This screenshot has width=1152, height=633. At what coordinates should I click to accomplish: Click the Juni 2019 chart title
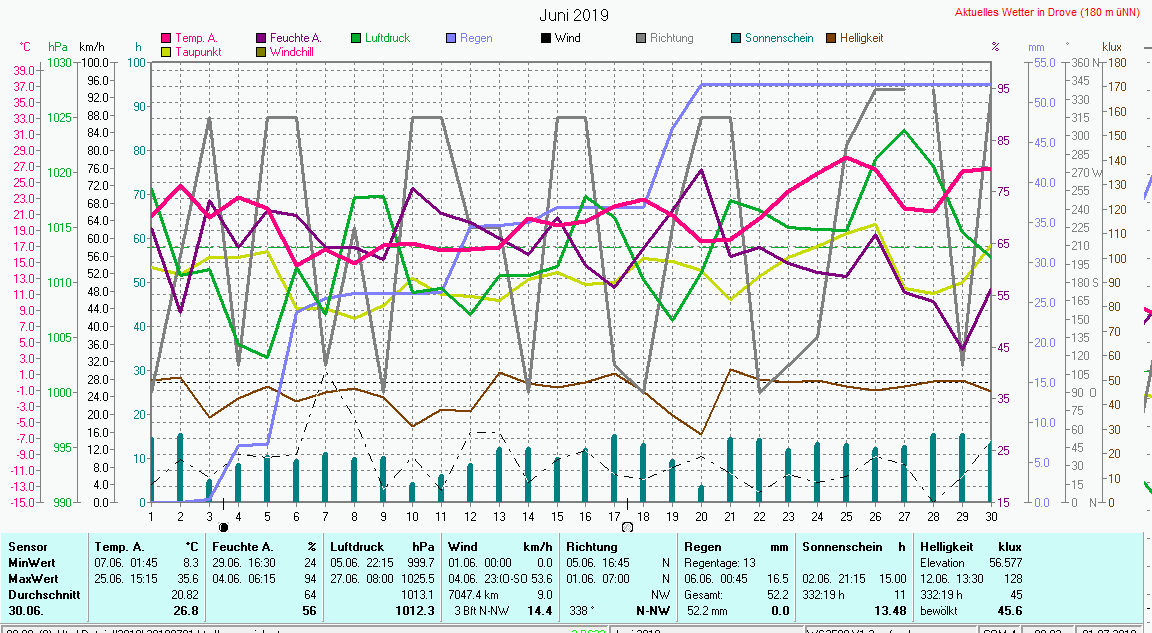click(x=573, y=15)
